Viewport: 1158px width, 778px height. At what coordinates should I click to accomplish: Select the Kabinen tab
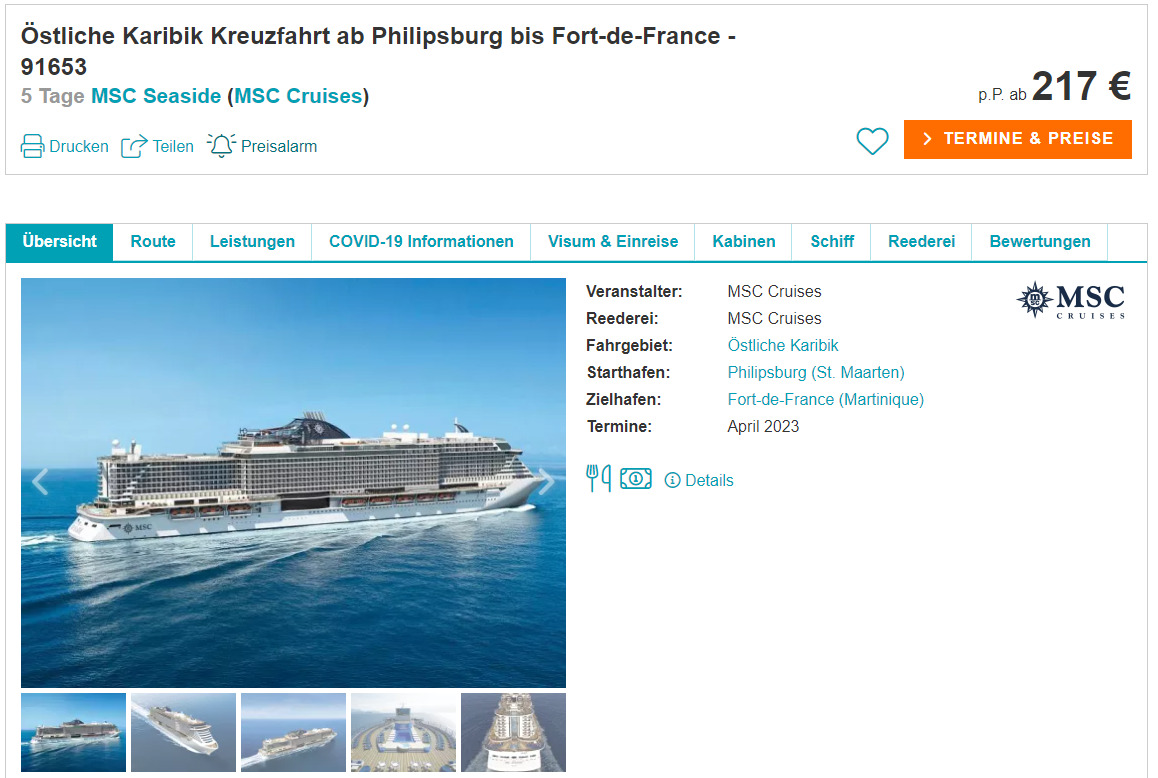coord(744,241)
